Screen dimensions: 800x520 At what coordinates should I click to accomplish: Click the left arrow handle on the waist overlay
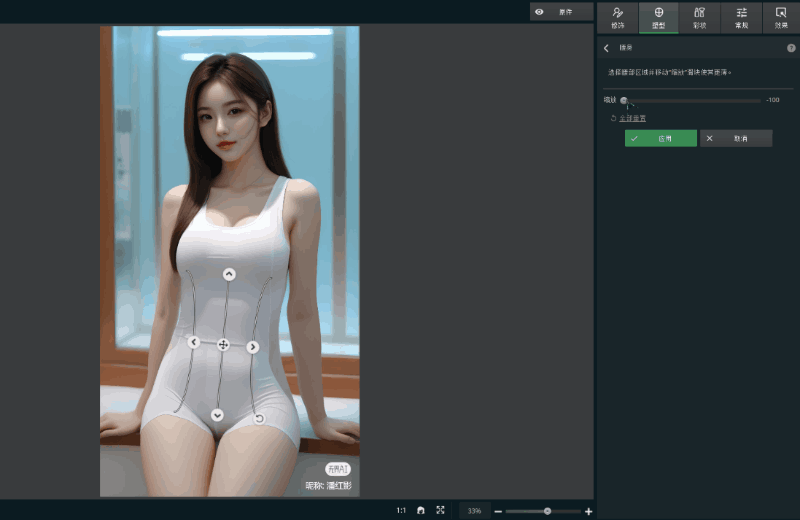193,342
